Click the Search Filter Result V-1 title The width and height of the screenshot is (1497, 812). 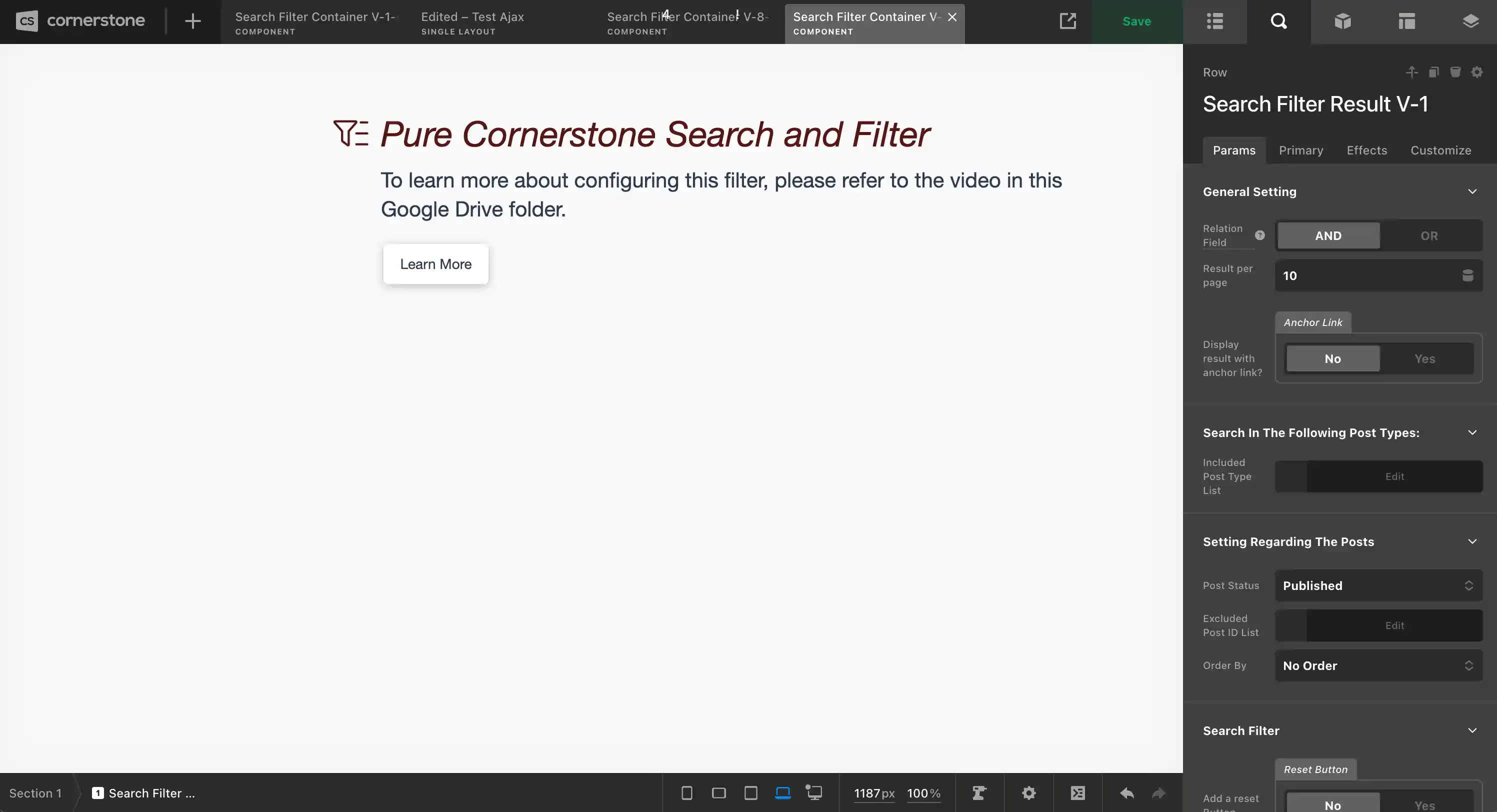pyautogui.click(x=1315, y=104)
